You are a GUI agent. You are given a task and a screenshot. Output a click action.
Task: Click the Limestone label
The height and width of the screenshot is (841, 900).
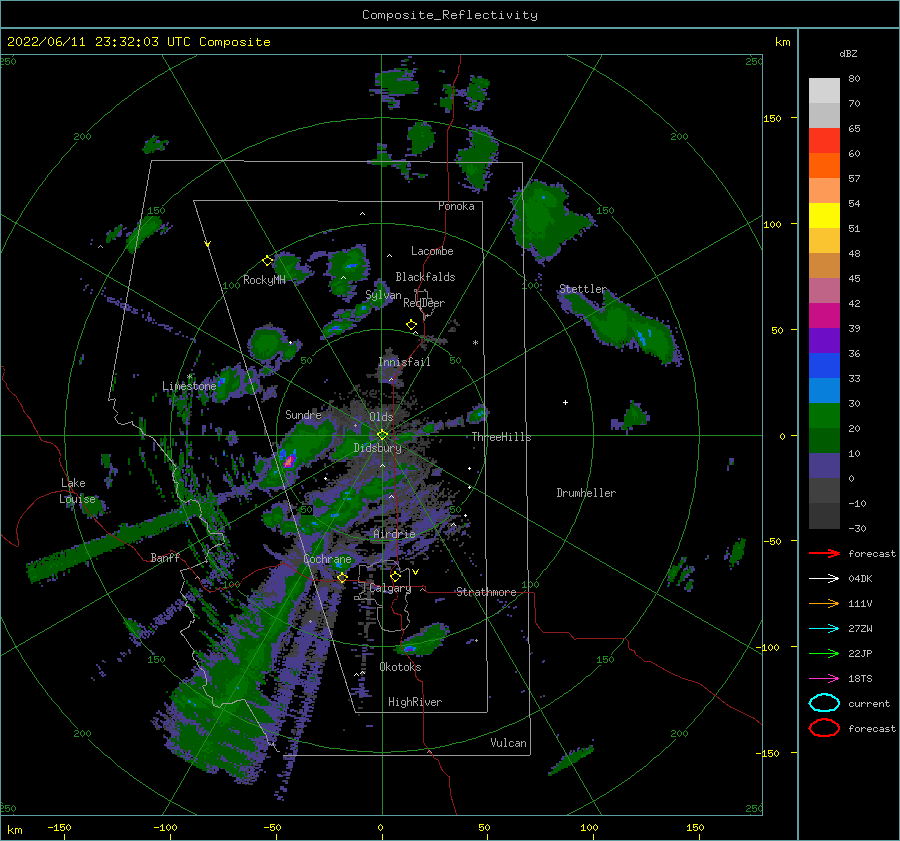click(x=189, y=386)
